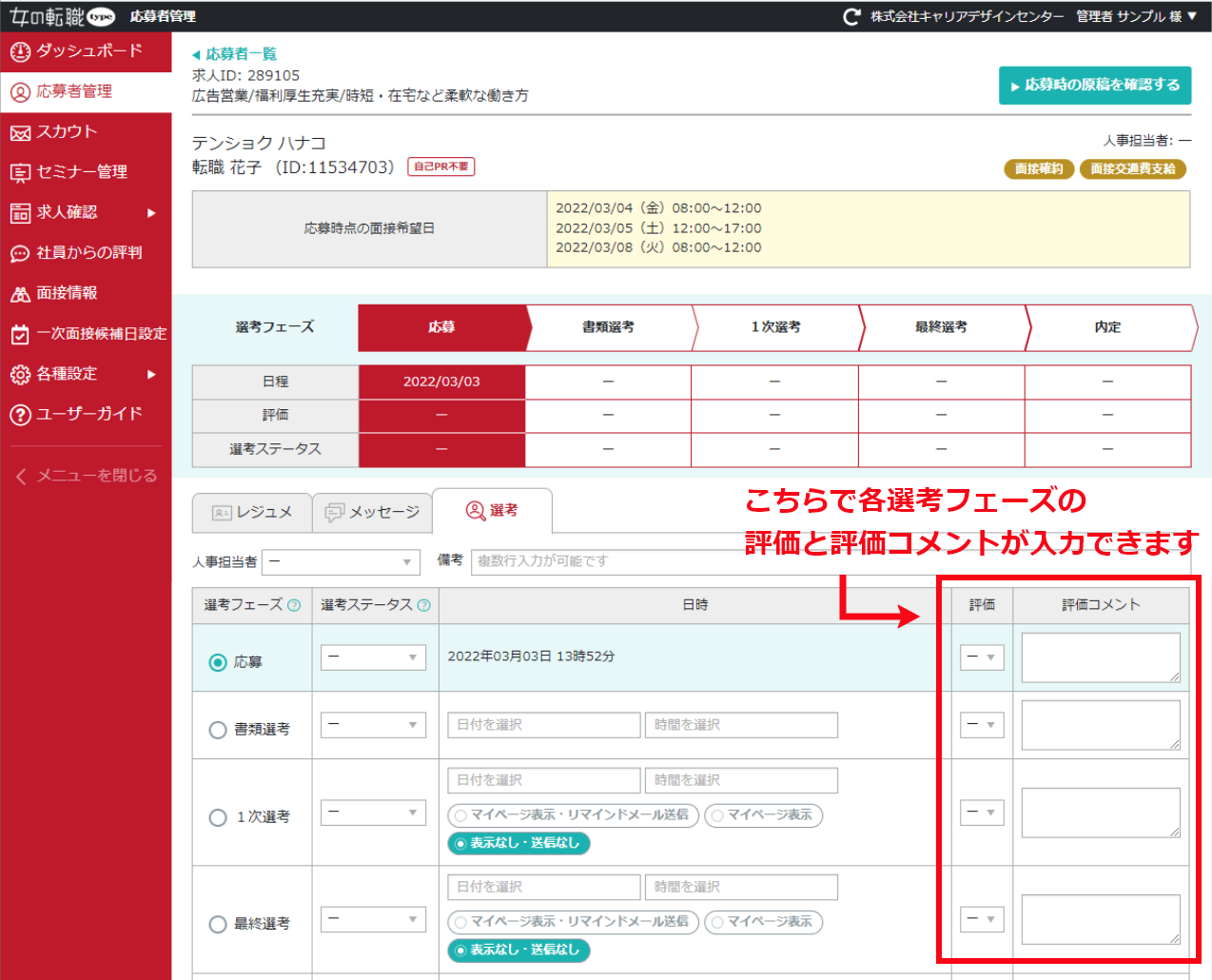Viewport: 1212px width, 980px height.
Task: Click the 書類選考 step in phase bar
Action: pyautogui.click(x=608, y=327)
